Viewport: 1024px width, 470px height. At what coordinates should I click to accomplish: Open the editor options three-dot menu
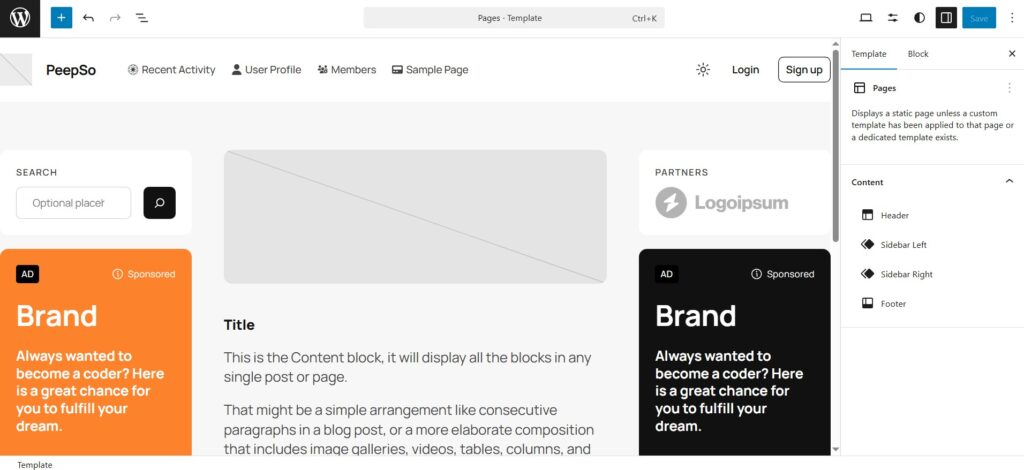point(1011,18)
